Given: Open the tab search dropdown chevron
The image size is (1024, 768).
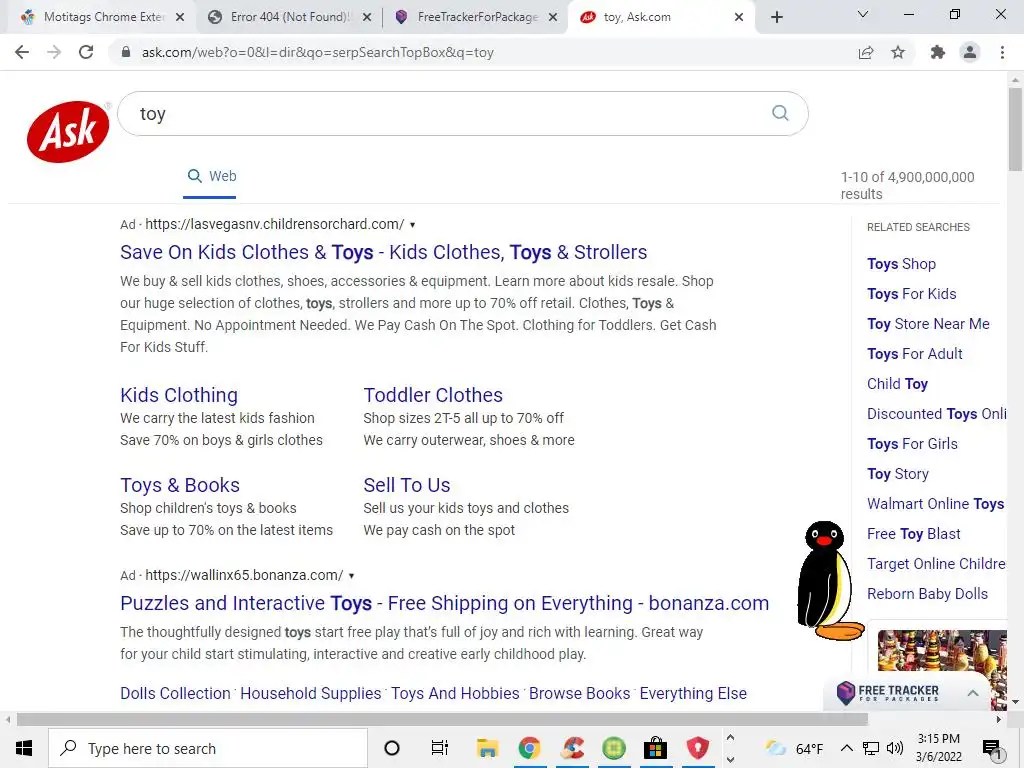Looking at the screenshot, I should pos(863,14).
